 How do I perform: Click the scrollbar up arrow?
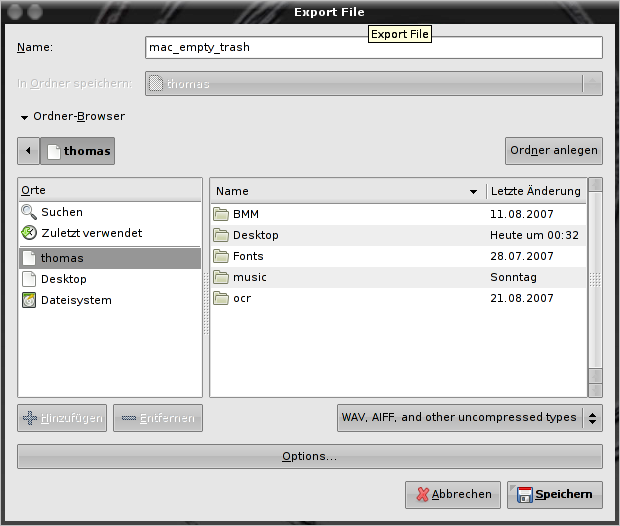pyautogui.click(x=595, y=185)
